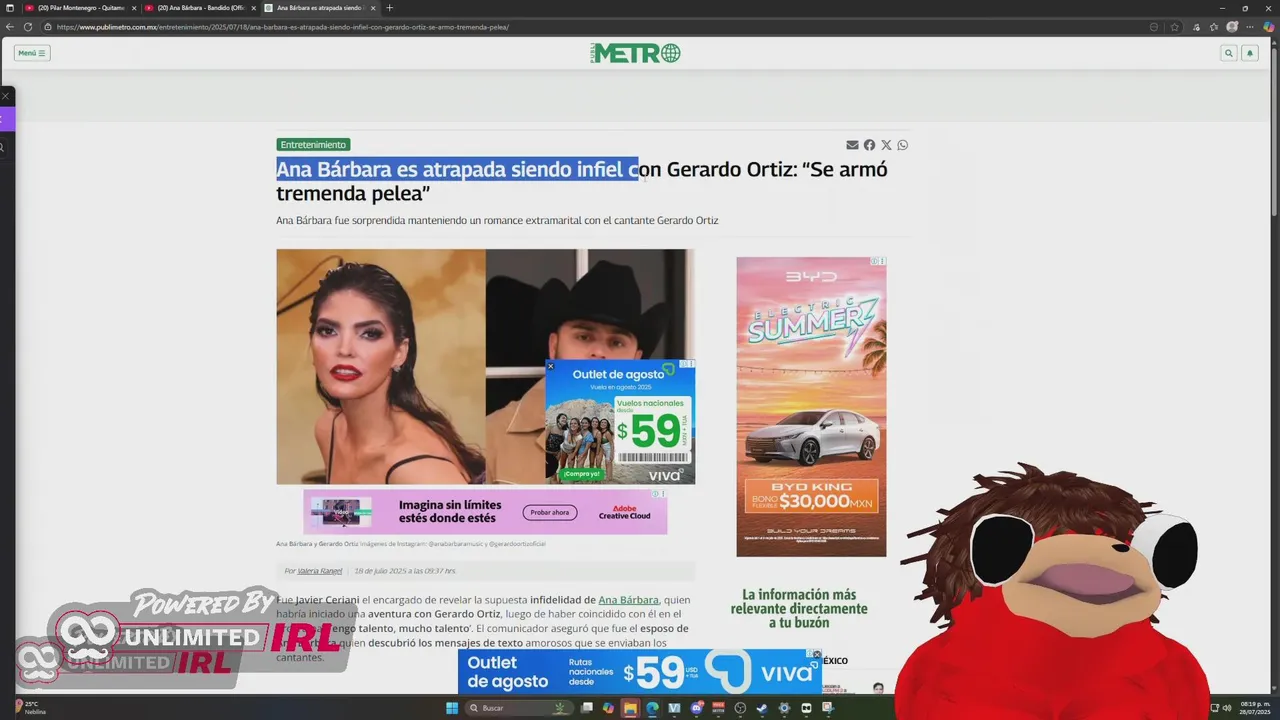1280x720 pixels.
Task: Open the tab actions menu icon
Action: 10,8
